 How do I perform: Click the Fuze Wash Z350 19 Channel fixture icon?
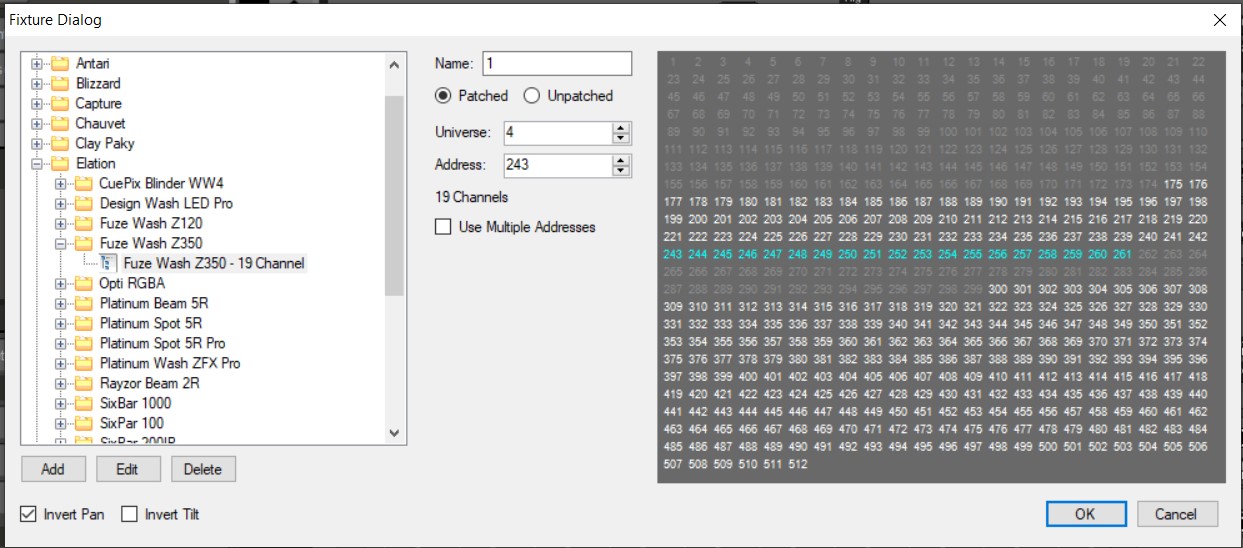pos(110,264)
